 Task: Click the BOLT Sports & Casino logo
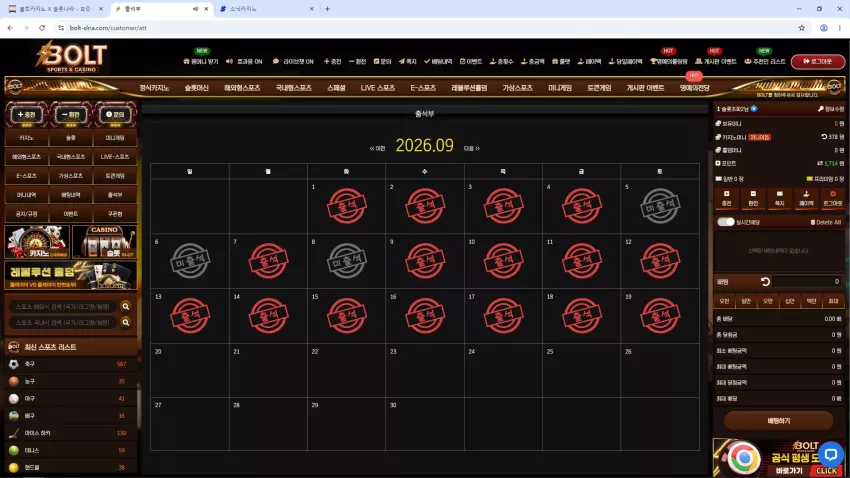(72, 56)
